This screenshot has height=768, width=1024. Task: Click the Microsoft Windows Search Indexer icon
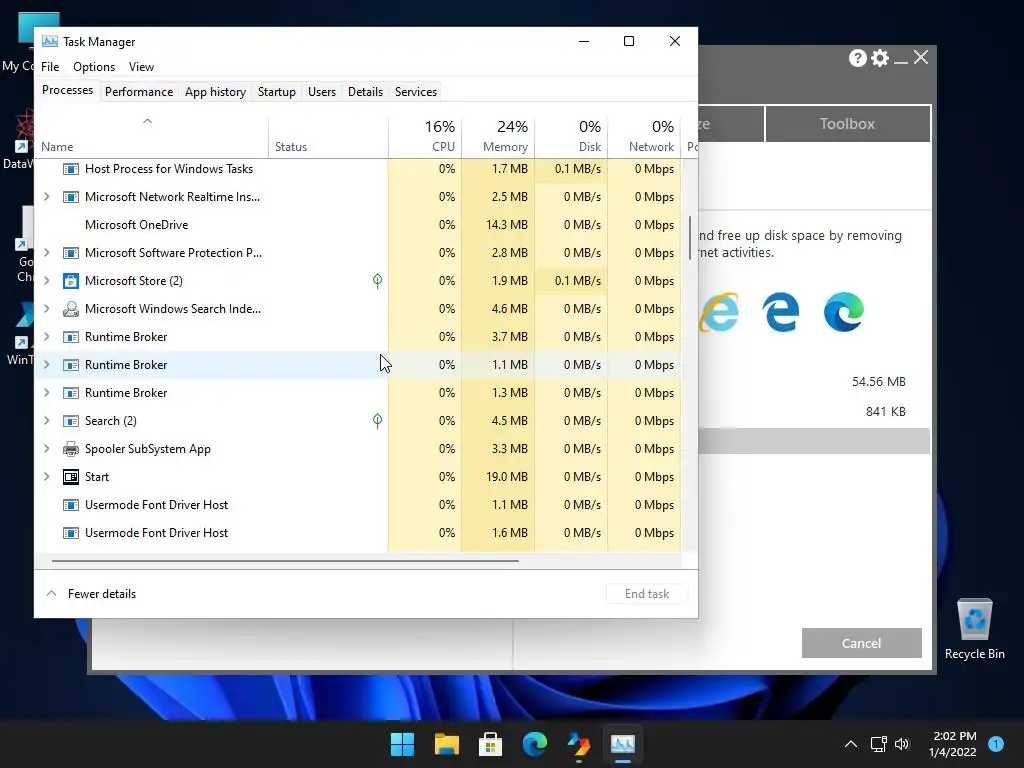click(71, 309)
